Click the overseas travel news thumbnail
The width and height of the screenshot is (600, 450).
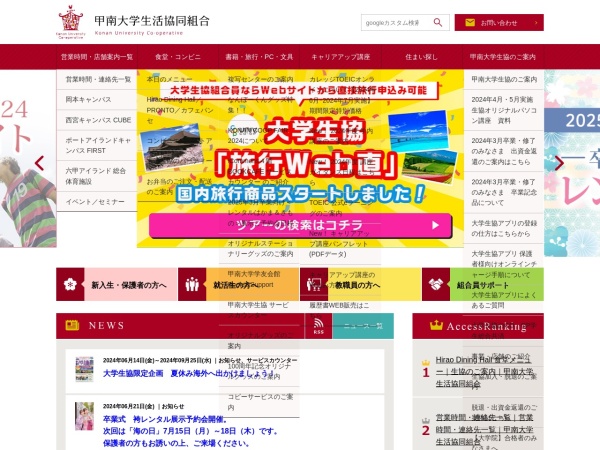(x=84, y=369)
